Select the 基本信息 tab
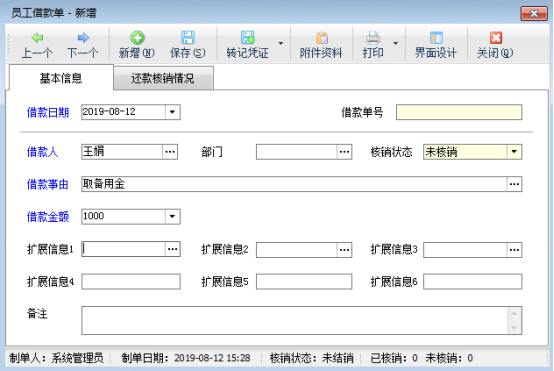 coord(61,78)
